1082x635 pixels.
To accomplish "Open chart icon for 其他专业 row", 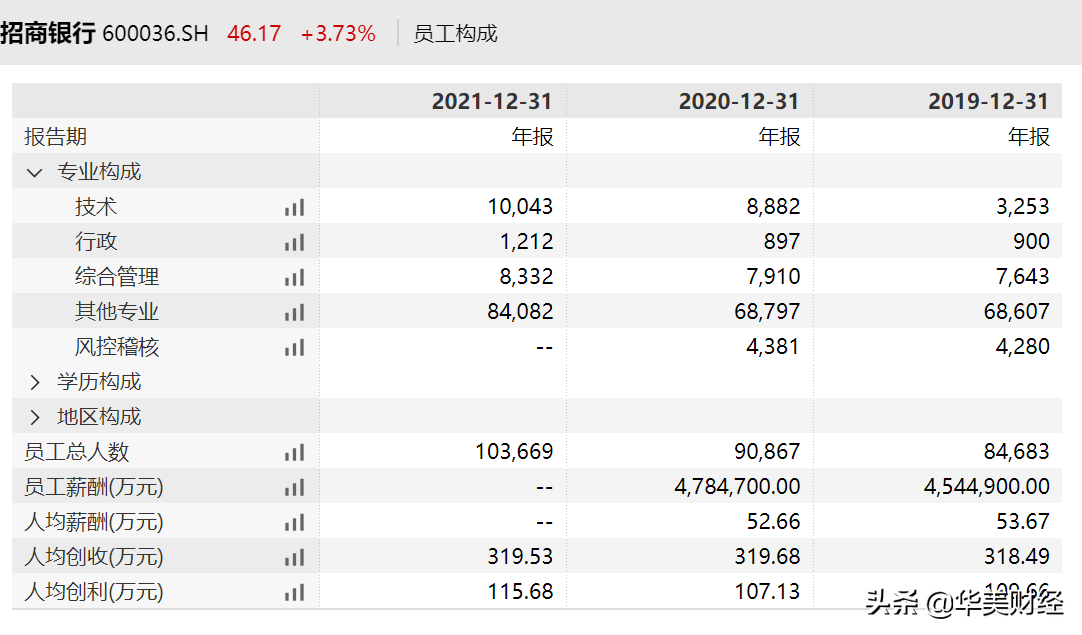I will (x=295, y=313).
